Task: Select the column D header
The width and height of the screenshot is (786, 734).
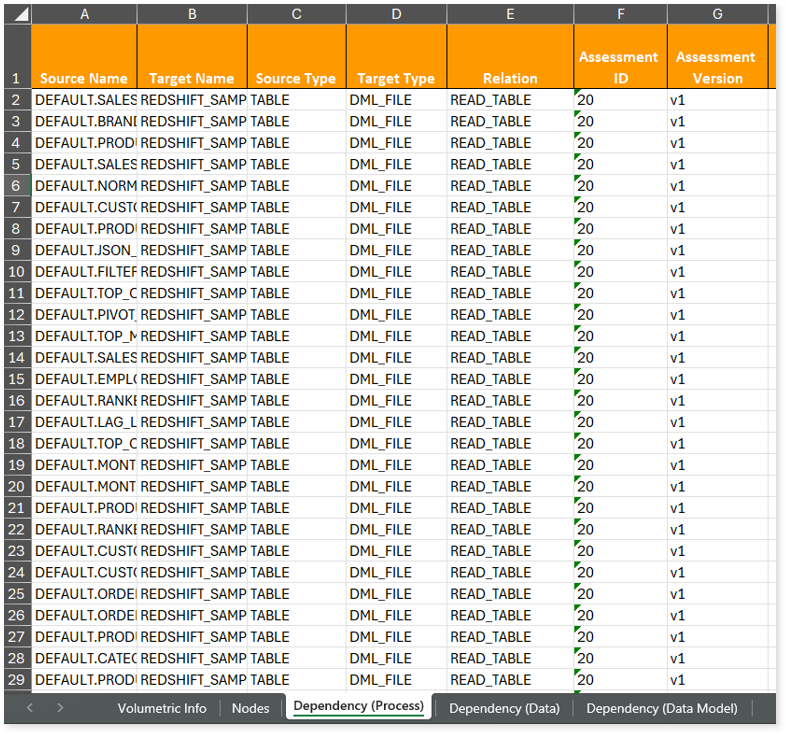Action: point(396,14)
